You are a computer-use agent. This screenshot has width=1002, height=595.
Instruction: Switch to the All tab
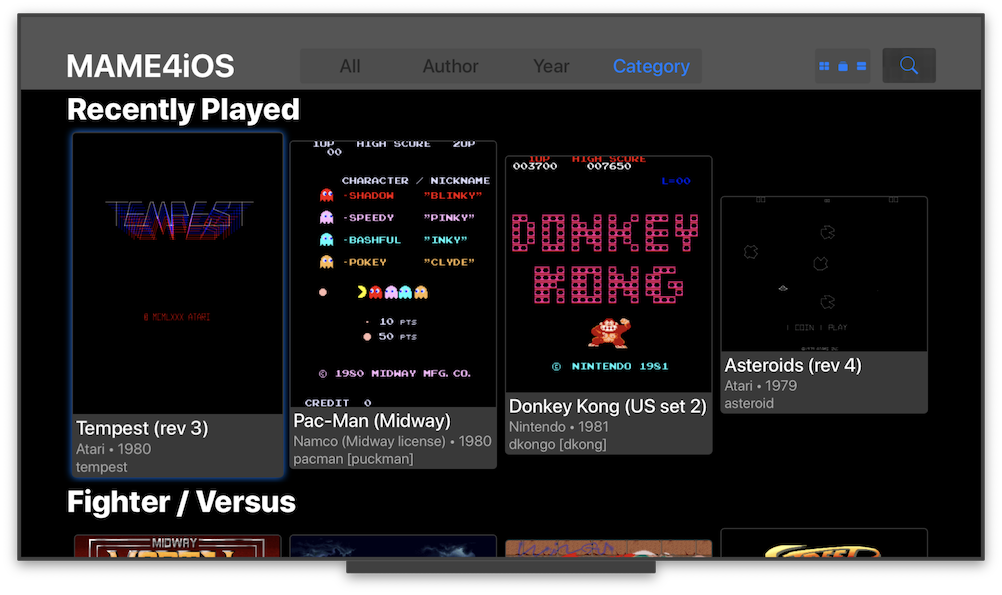pyautogui.click(x=350, y=66)
